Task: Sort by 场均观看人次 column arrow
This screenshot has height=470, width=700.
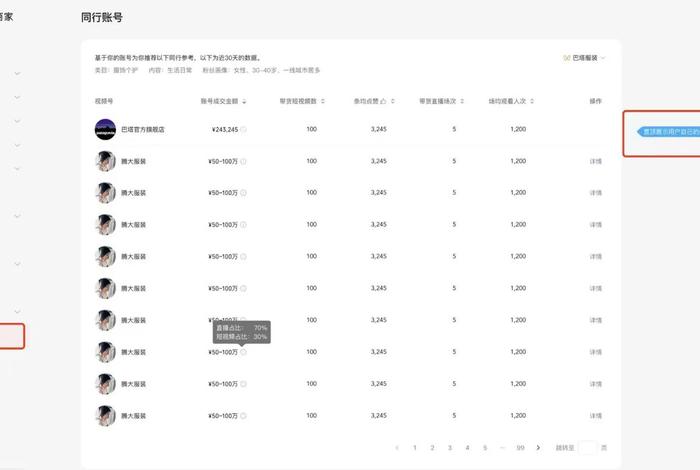Action: point(532,101)
